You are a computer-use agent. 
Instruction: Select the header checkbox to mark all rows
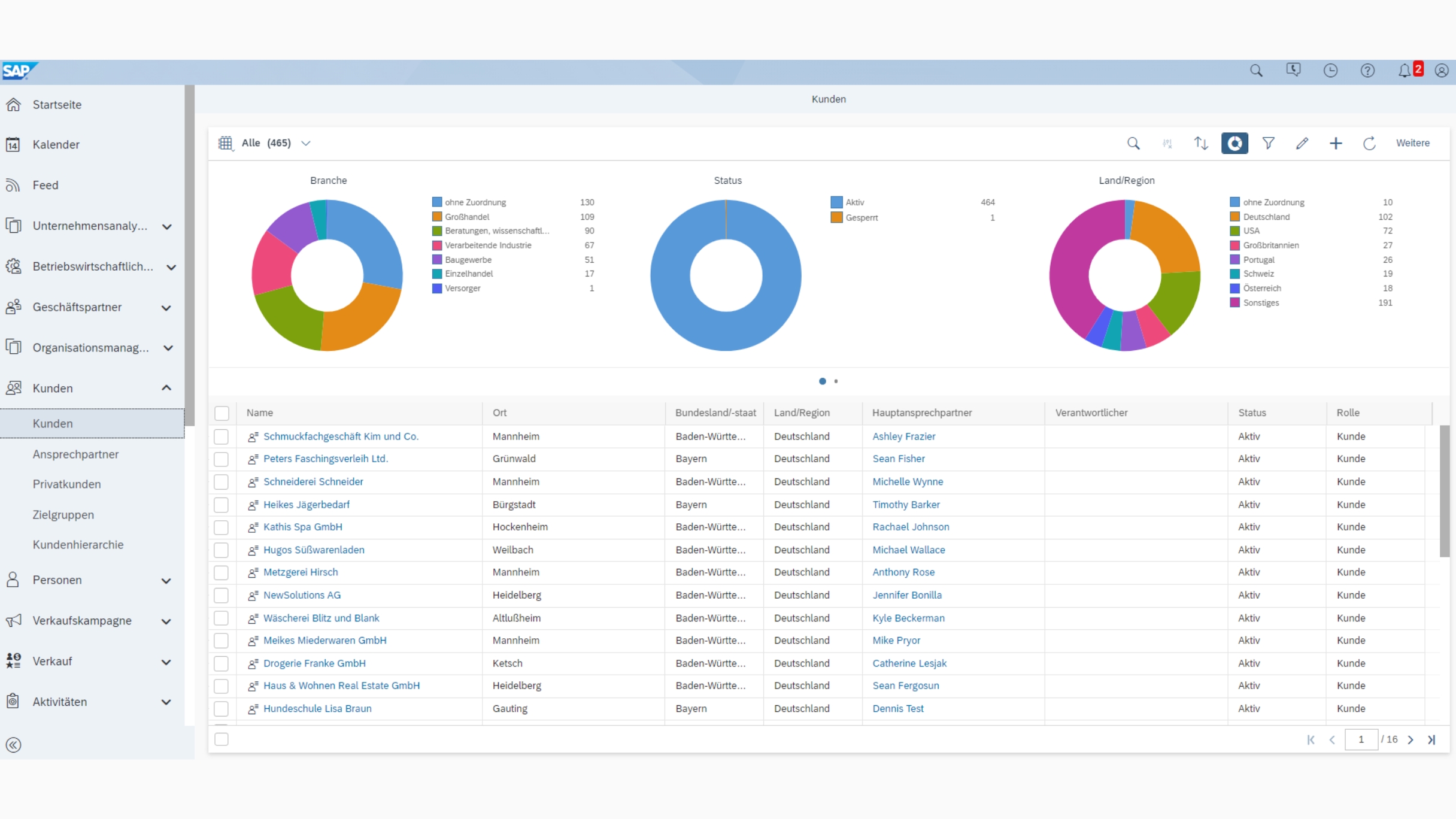(222, 412)
